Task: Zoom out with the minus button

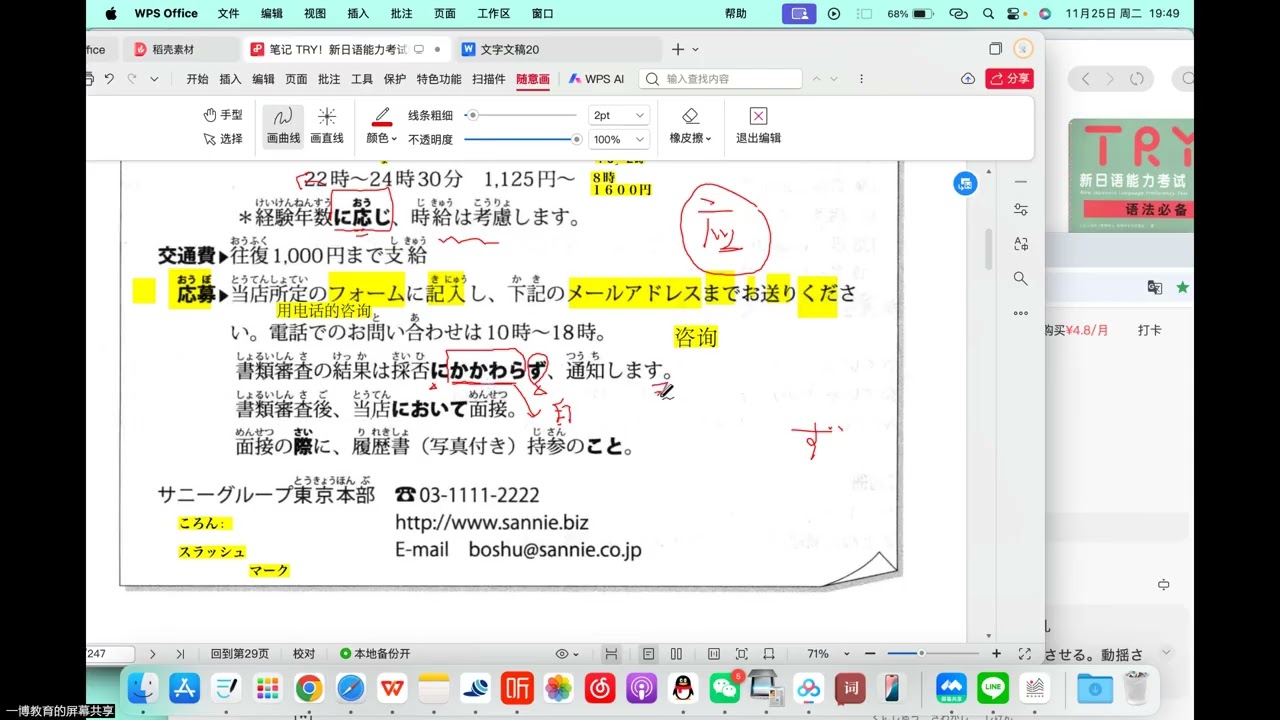Action: 870,654
